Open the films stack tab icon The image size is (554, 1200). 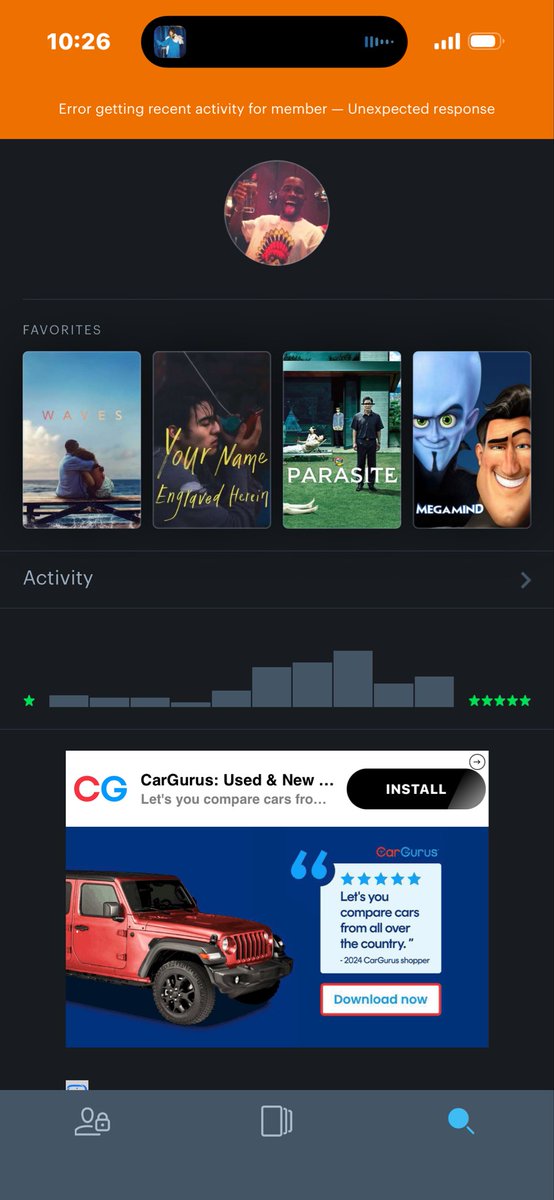tap(276, 1121)
